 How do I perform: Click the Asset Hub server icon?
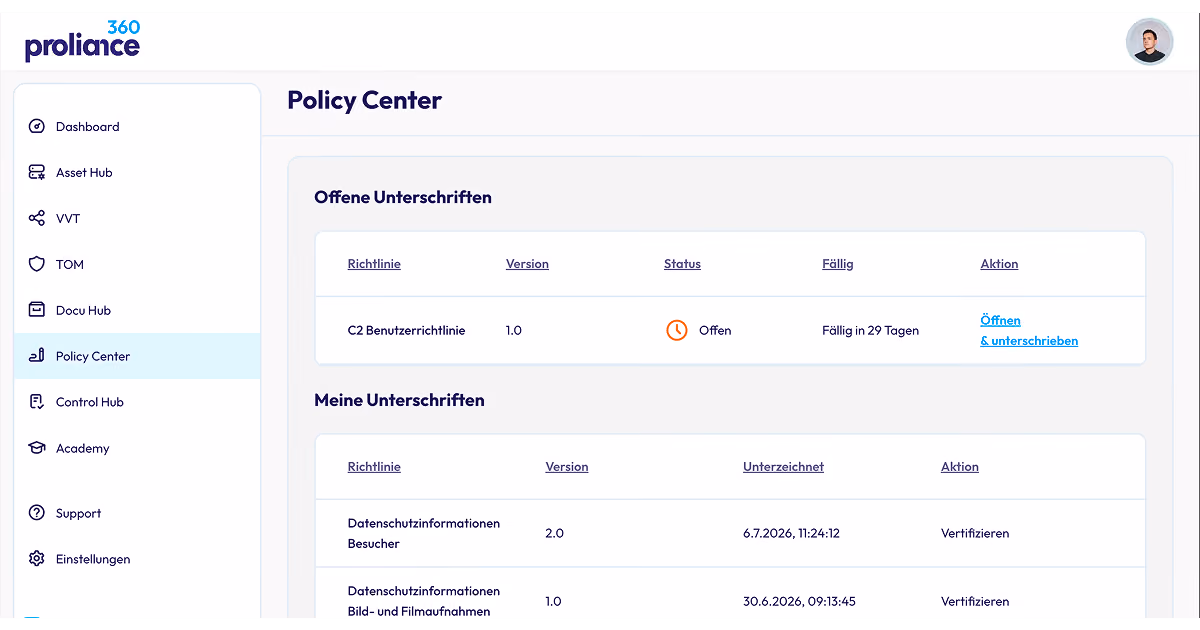point(37,173)
